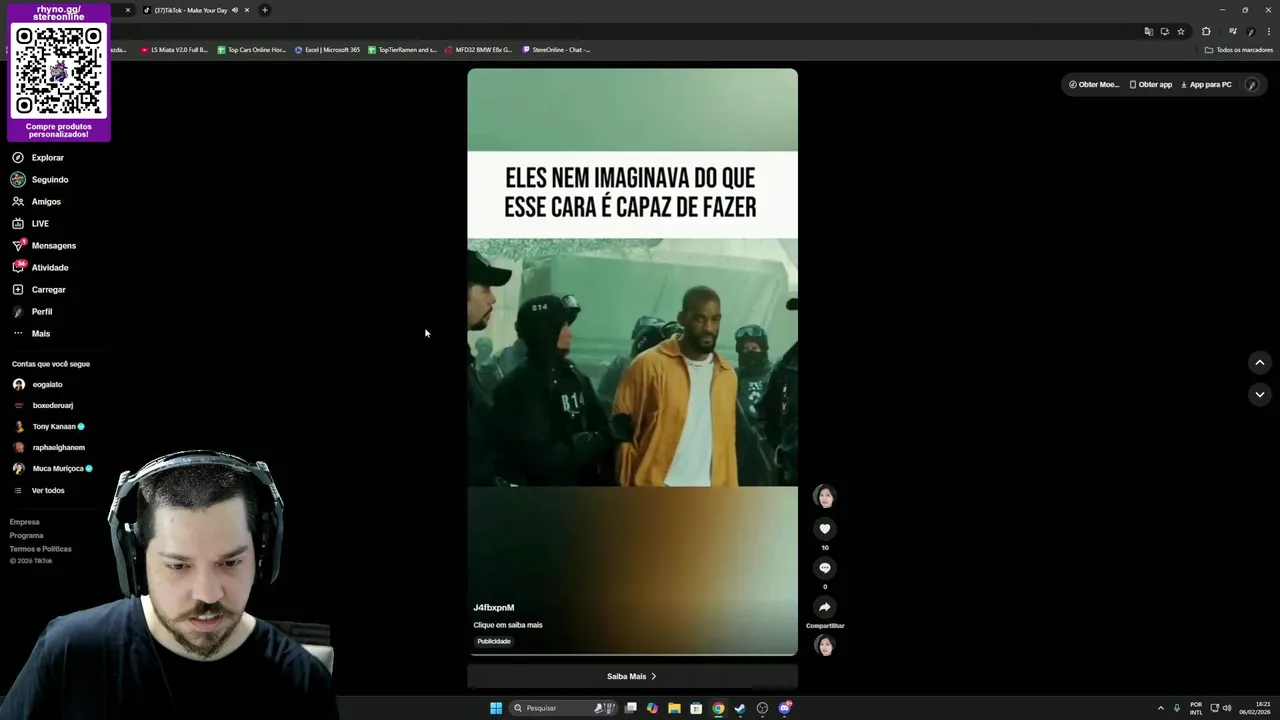Open the Chrome extensions puzzle icon
Screen dimensions: 1280x720
[x=1206, y=31]
